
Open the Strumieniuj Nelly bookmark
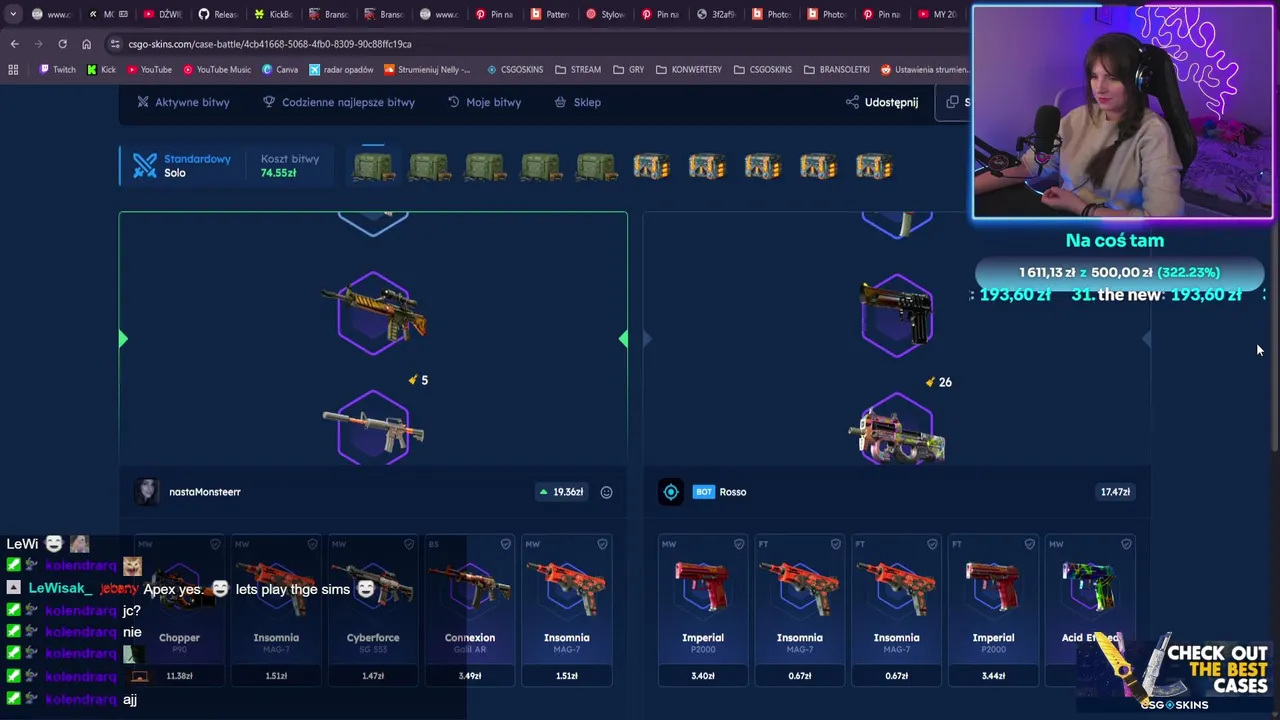[427, 70]
